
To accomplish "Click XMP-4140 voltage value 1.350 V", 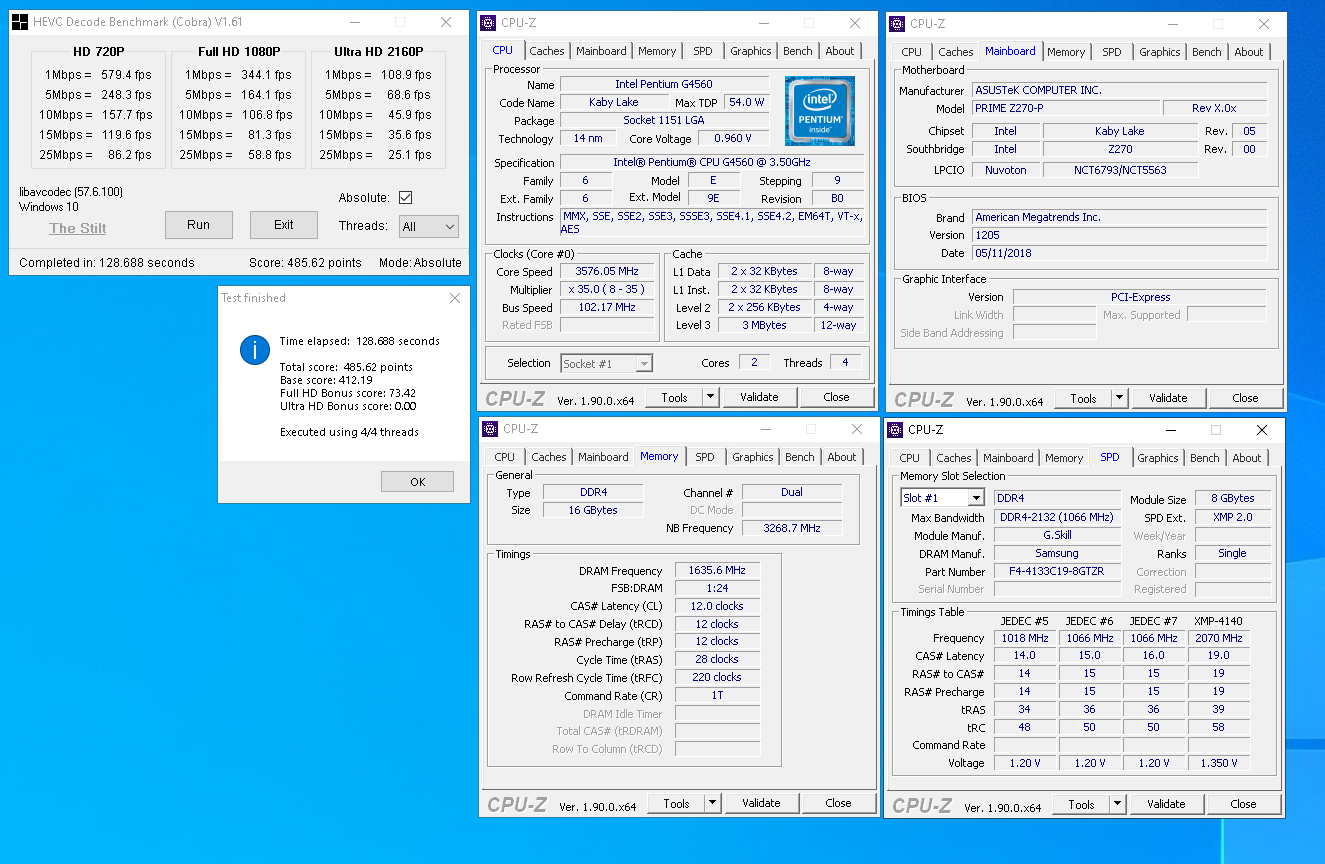I will click(x=1218, y=764).
